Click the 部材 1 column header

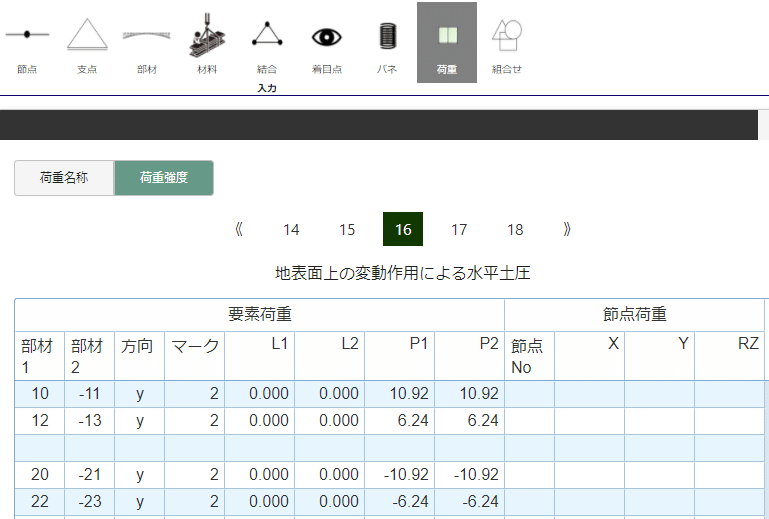[40, 356]
